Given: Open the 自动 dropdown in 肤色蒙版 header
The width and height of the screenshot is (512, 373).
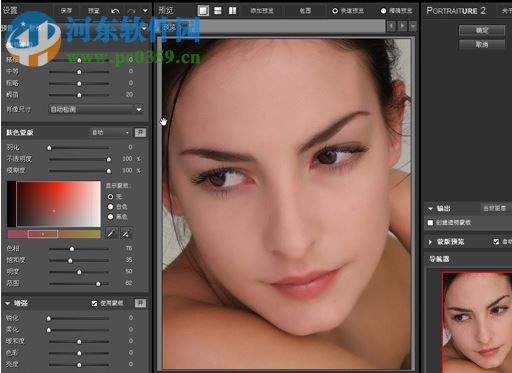Looking at the screenshot, I should click(x=110, y=133).
